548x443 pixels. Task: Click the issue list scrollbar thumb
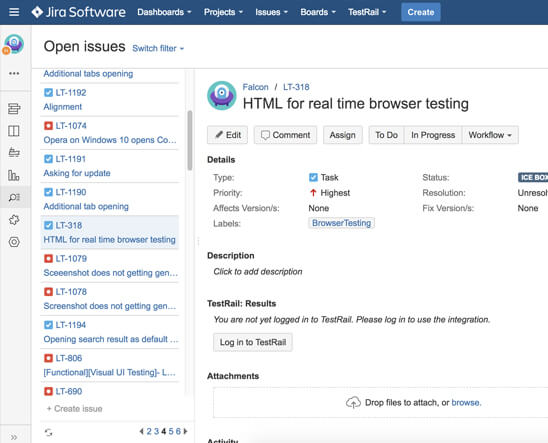click(x=190, y=140)
